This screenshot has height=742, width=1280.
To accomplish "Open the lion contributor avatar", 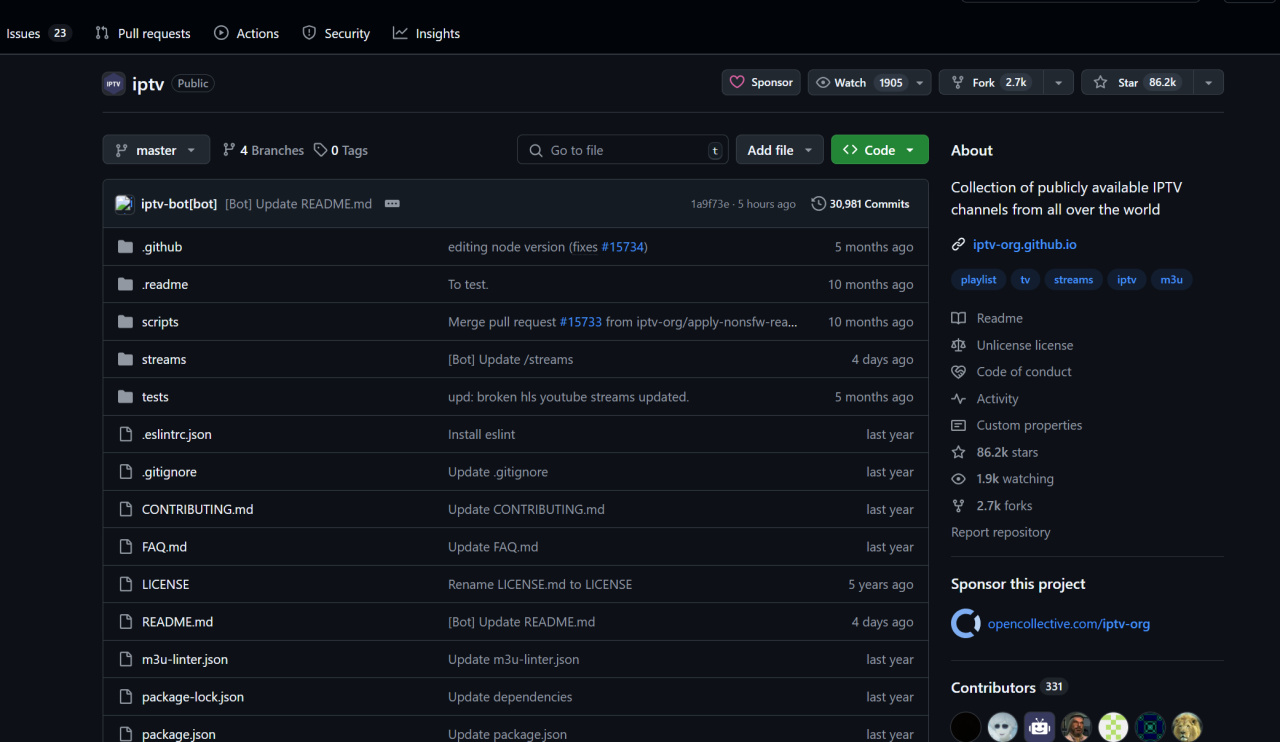I will click(1187, 727).
